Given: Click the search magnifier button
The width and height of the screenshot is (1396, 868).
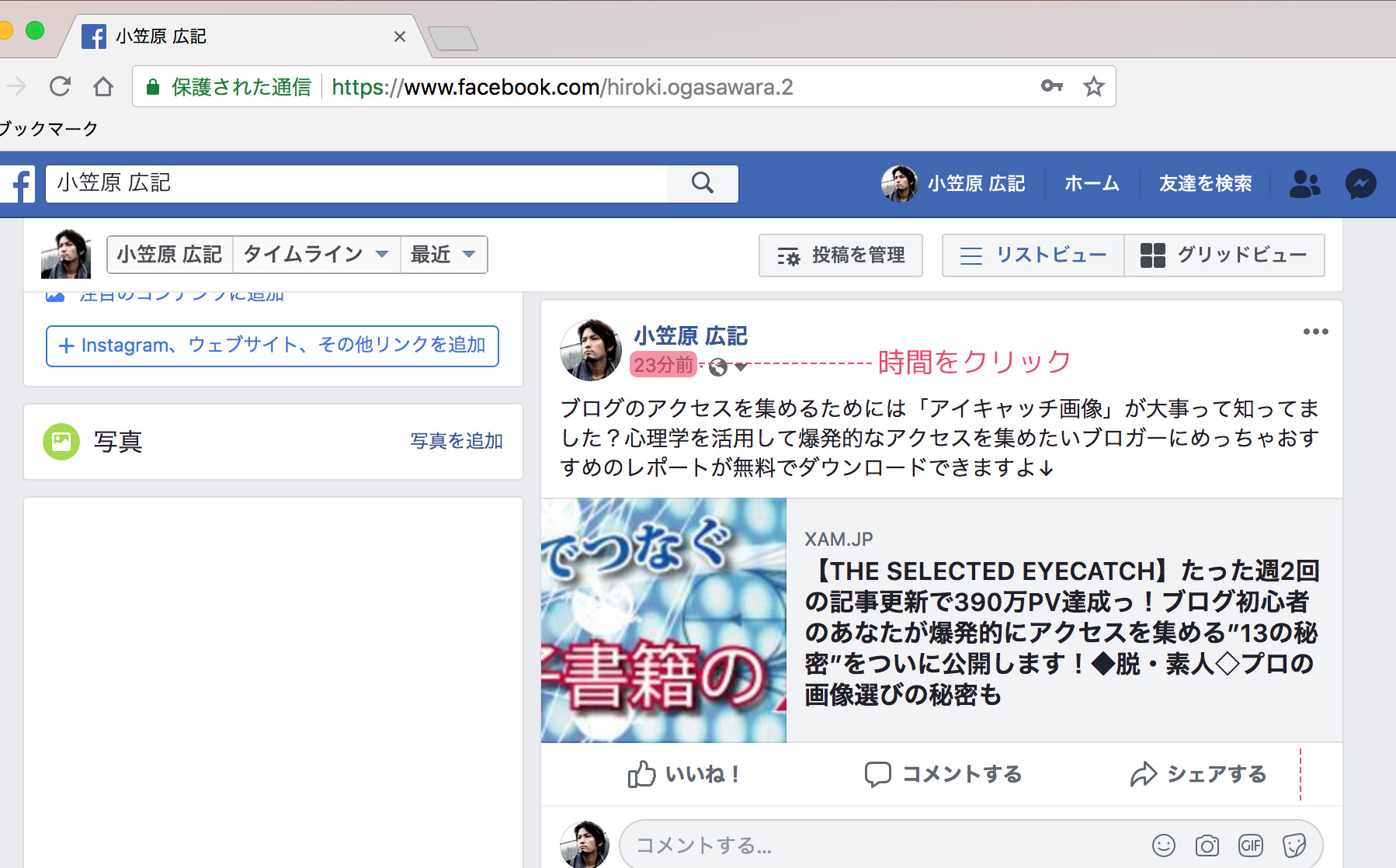Looking at the screenshot, I should pyautogui.click(x=703, y=183).
